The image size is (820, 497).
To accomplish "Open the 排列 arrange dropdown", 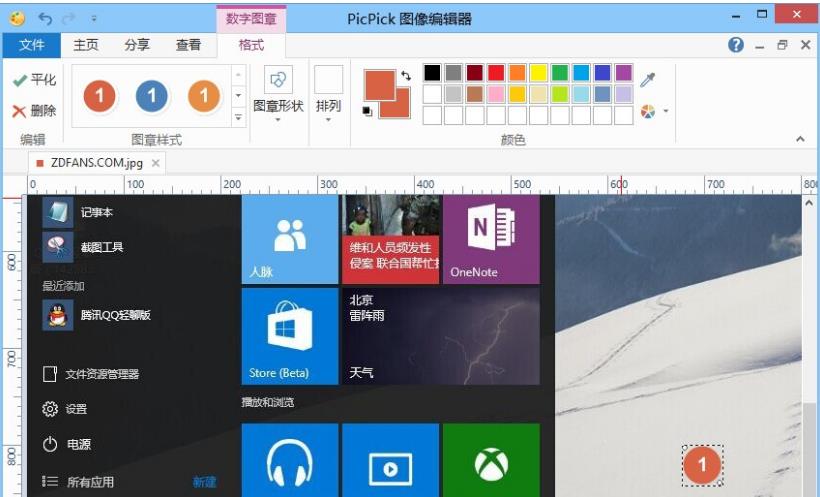I will (x=328, y=94).
